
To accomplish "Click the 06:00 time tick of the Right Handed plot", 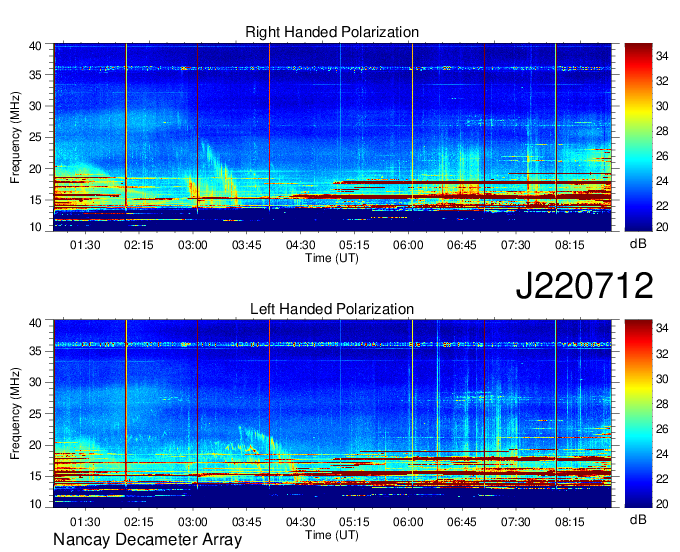I will coord(408,245).
